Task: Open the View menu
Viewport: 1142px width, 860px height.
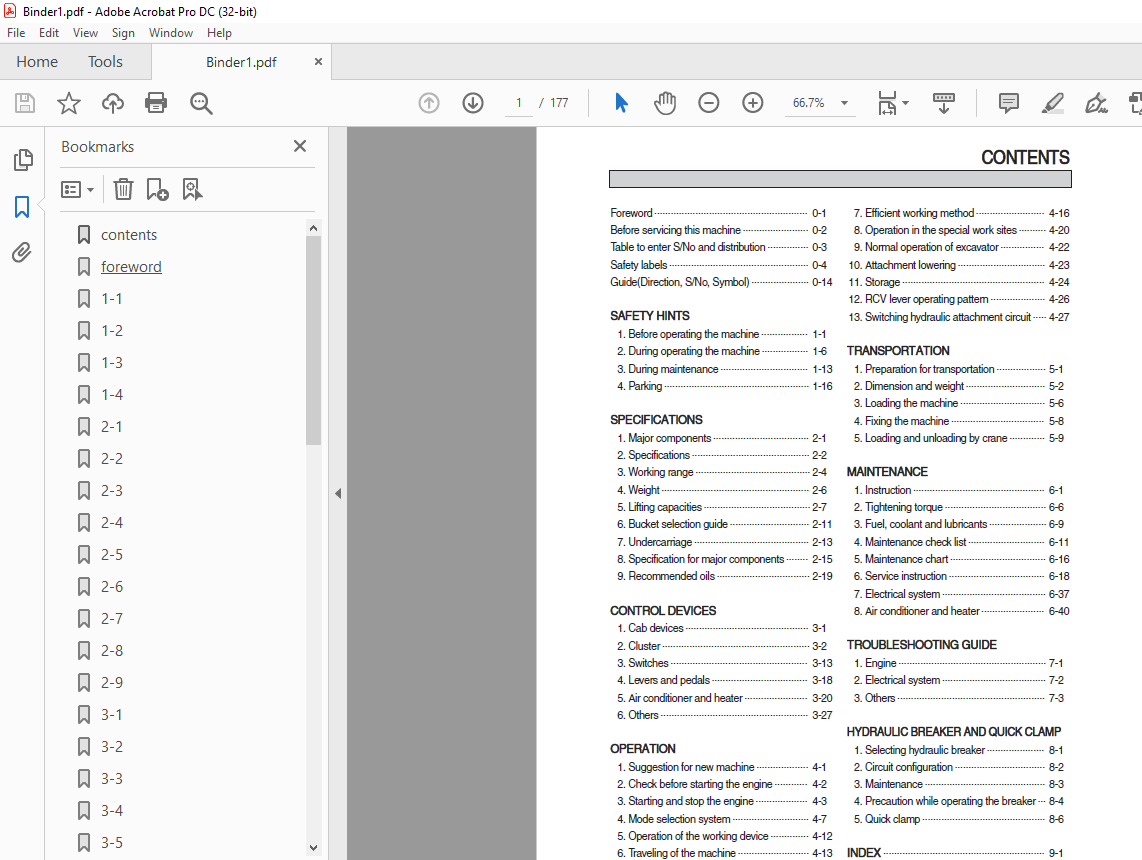Action: [x=85, y=33]
